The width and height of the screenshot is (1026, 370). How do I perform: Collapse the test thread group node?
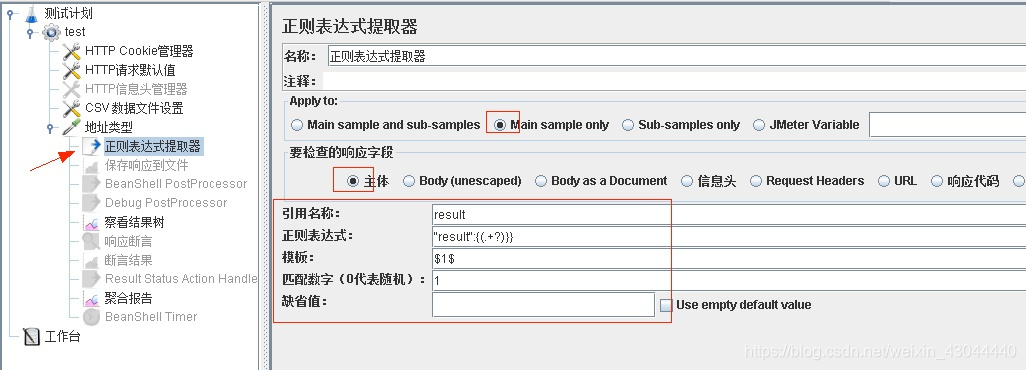pyautogui.click(x=30, y=32)
